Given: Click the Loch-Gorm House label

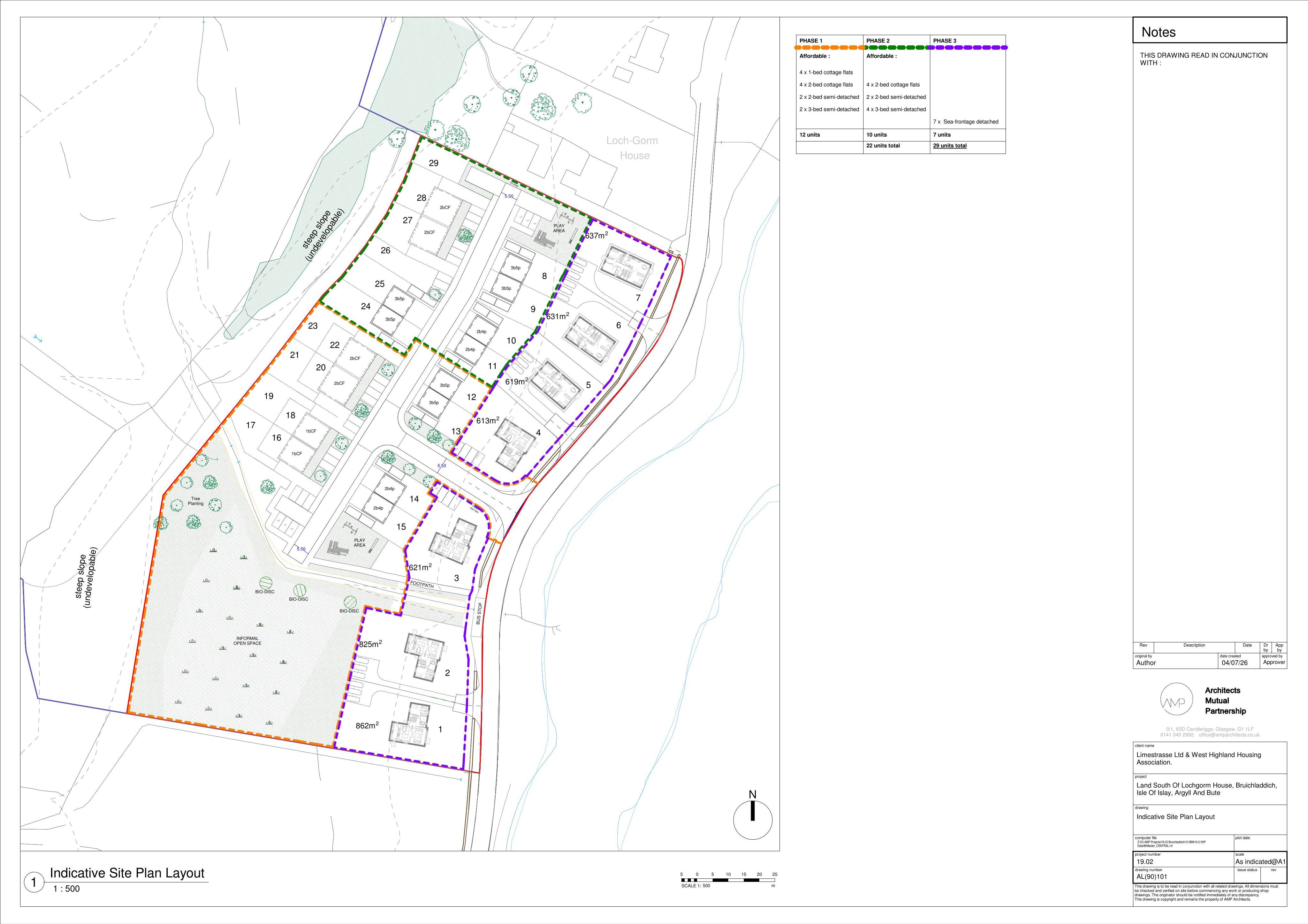Looking at the screenshot, I should coord(632,148).
